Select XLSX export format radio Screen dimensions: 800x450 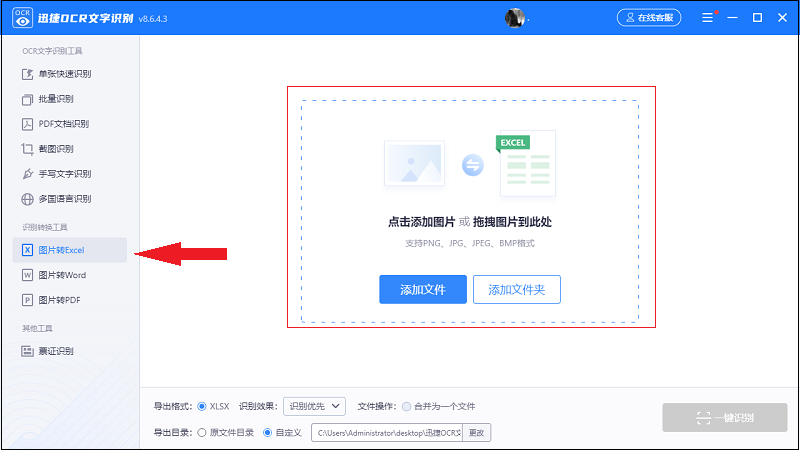point(202,407)
